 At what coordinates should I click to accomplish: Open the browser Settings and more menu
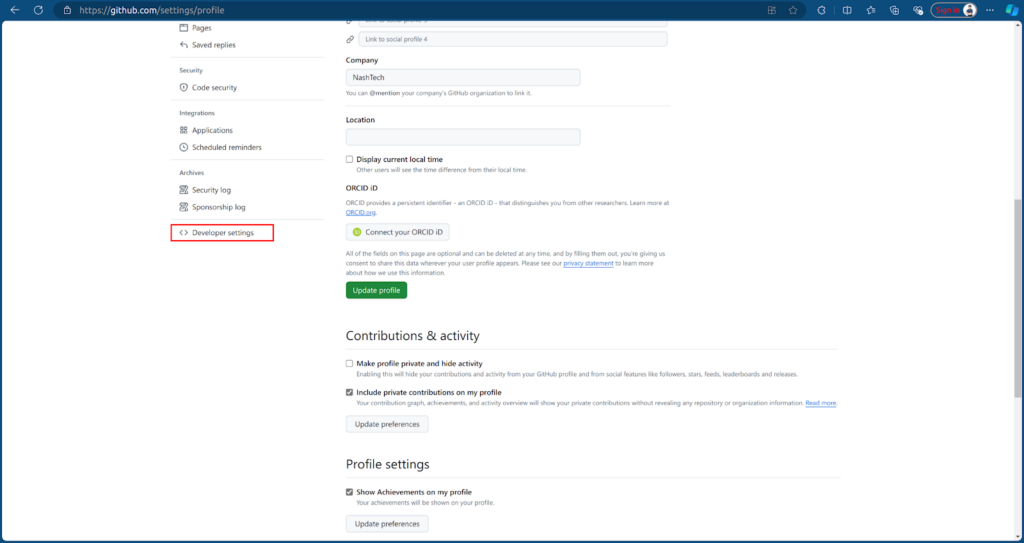tap(990, 10)
